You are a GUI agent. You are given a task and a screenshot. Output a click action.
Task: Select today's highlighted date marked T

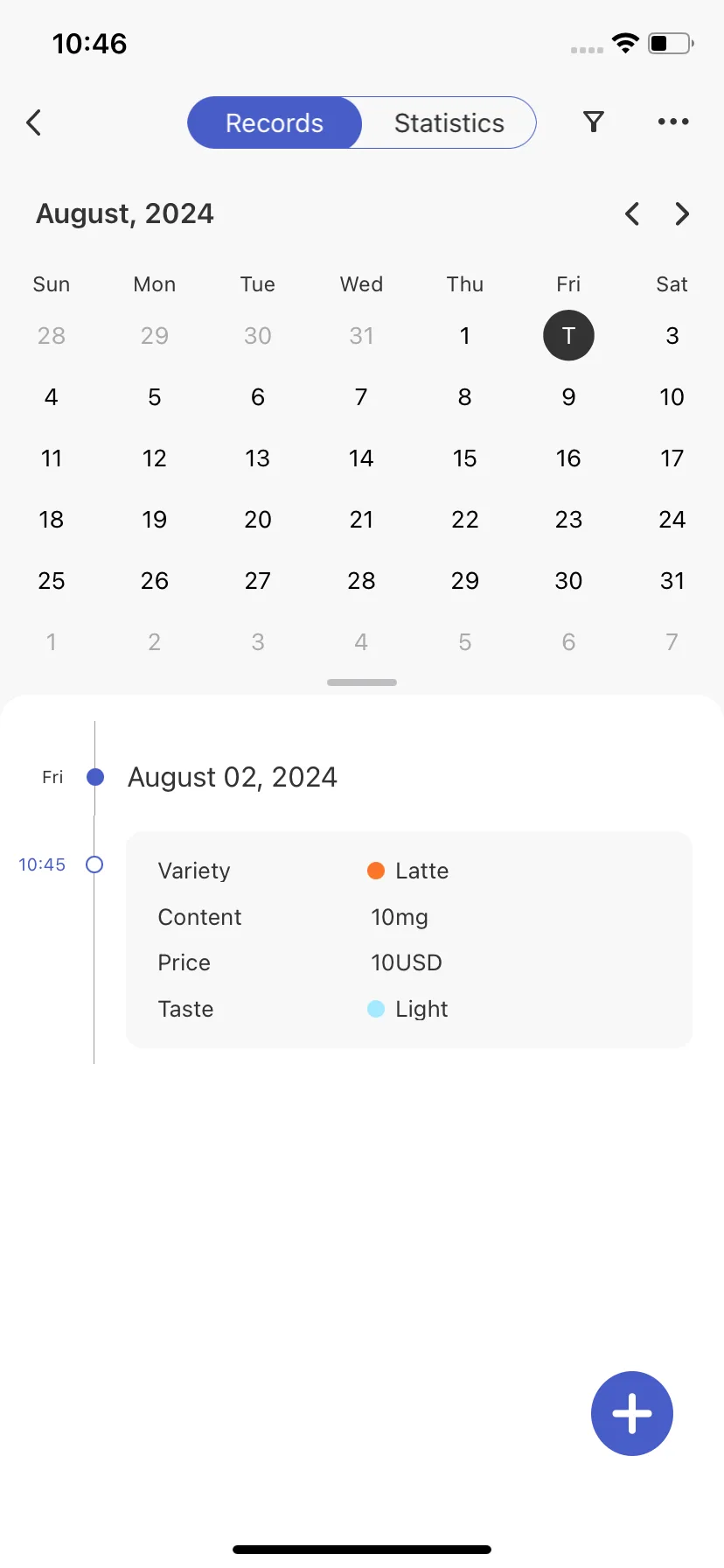[568, 335]
